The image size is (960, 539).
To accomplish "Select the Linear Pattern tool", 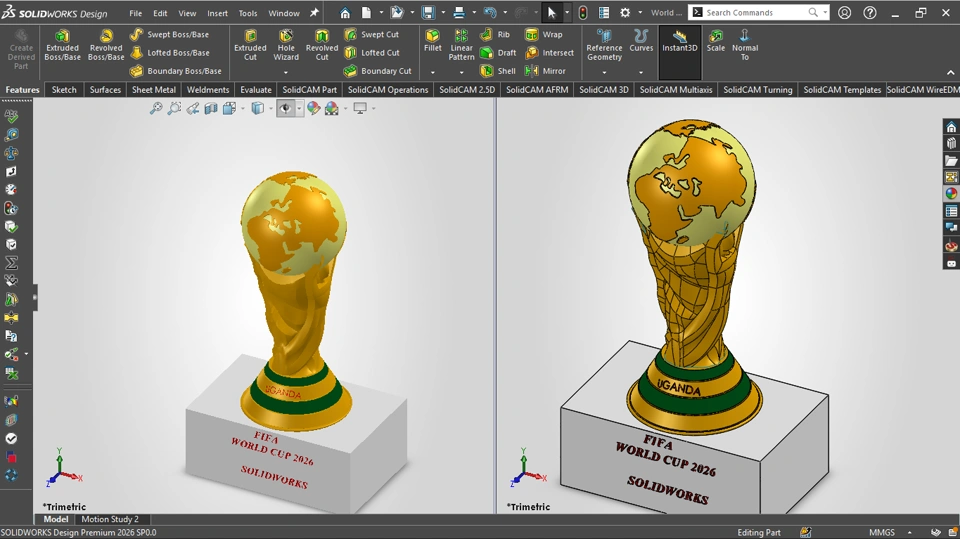I will (x=461, y=45).
